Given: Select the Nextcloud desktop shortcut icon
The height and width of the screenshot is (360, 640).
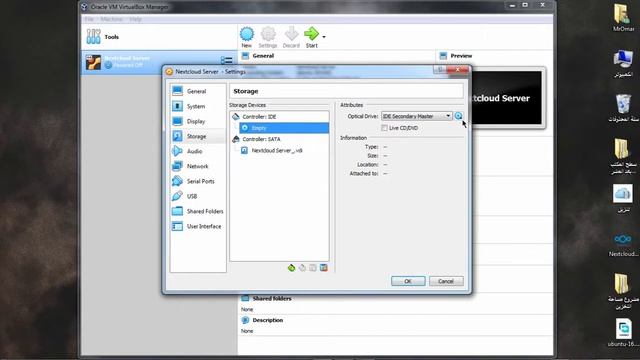Looking at the screenshot, I should click(x=623, y=244).
